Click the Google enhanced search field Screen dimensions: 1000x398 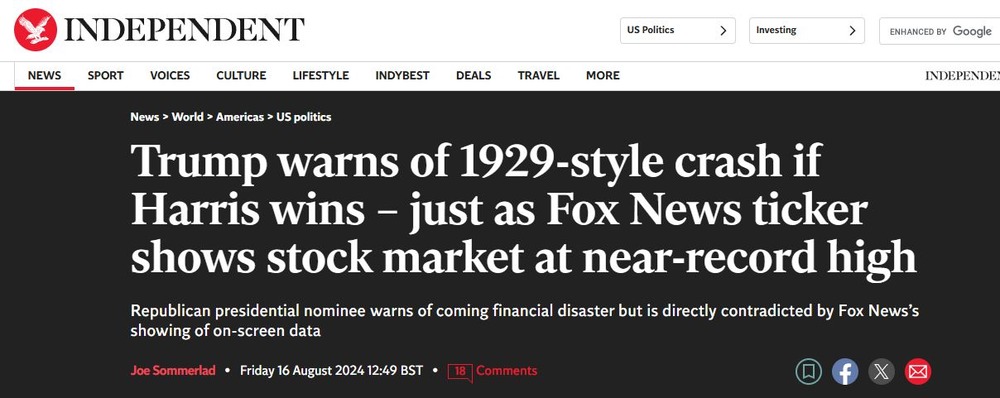939,31
